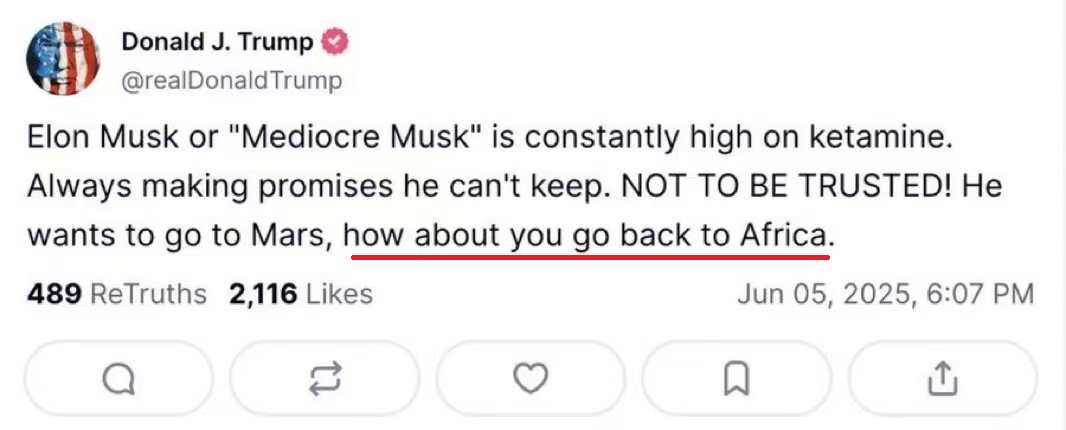The width and height of the screenshot is (1066, 430).
Task: Show the 2,116 Likes number
Action: pyautogui.click(x=263, y=294)
